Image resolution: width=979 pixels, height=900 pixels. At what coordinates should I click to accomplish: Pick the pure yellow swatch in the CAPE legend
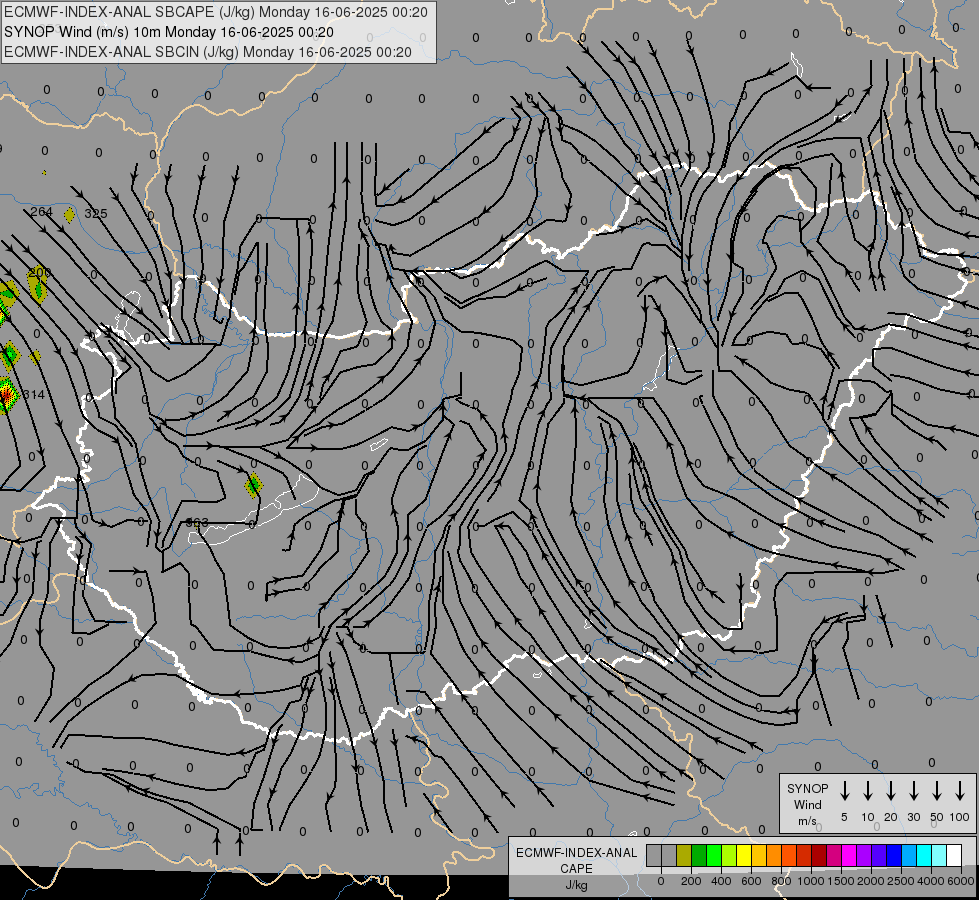tap(744, 855)
